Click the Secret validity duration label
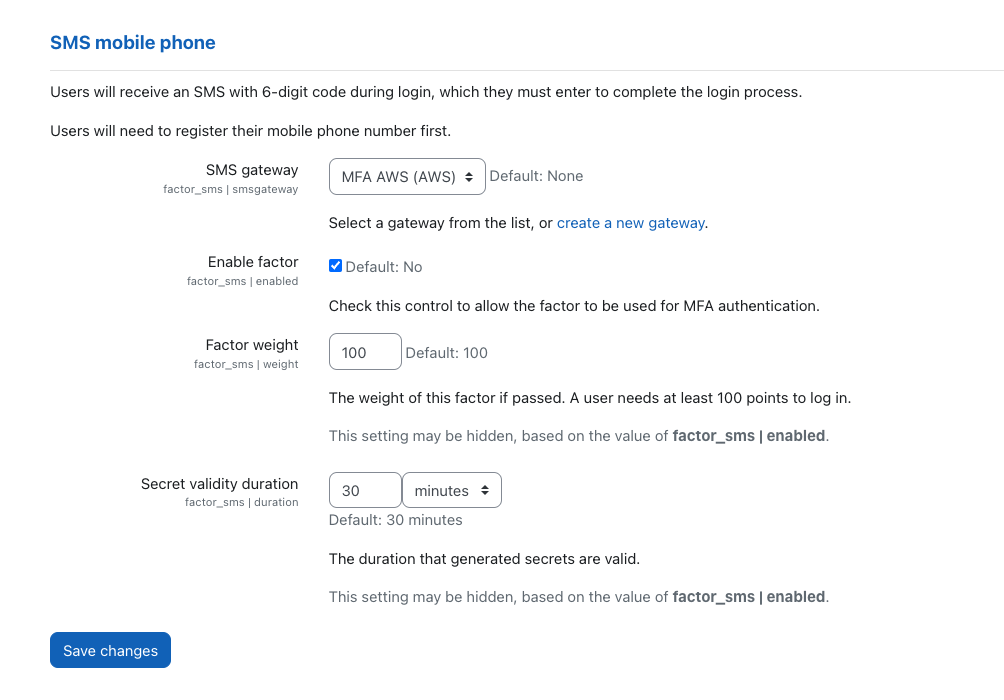This screenshot has width=1004, height=700. pyautogui.click(x=220, y=484)
